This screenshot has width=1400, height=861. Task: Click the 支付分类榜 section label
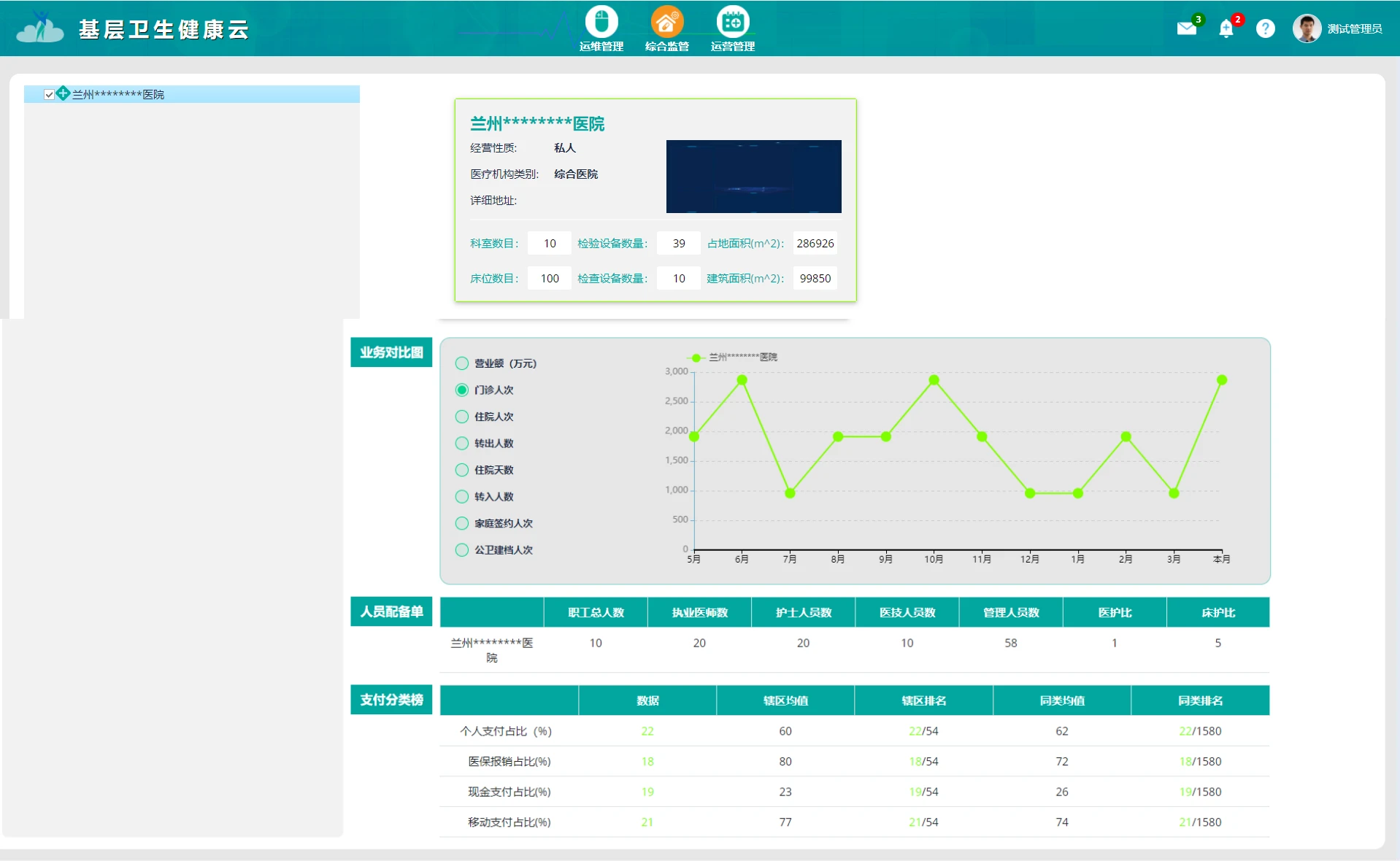[x=391, y=700]
